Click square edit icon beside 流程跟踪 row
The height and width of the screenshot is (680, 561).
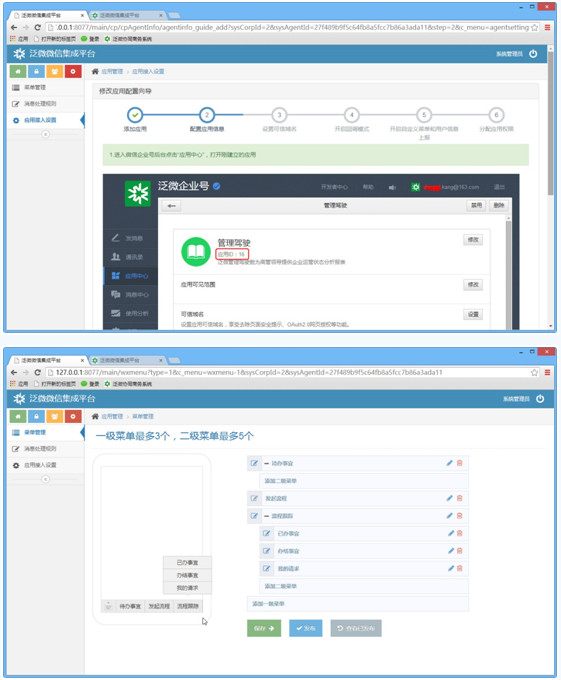point(254,516)
